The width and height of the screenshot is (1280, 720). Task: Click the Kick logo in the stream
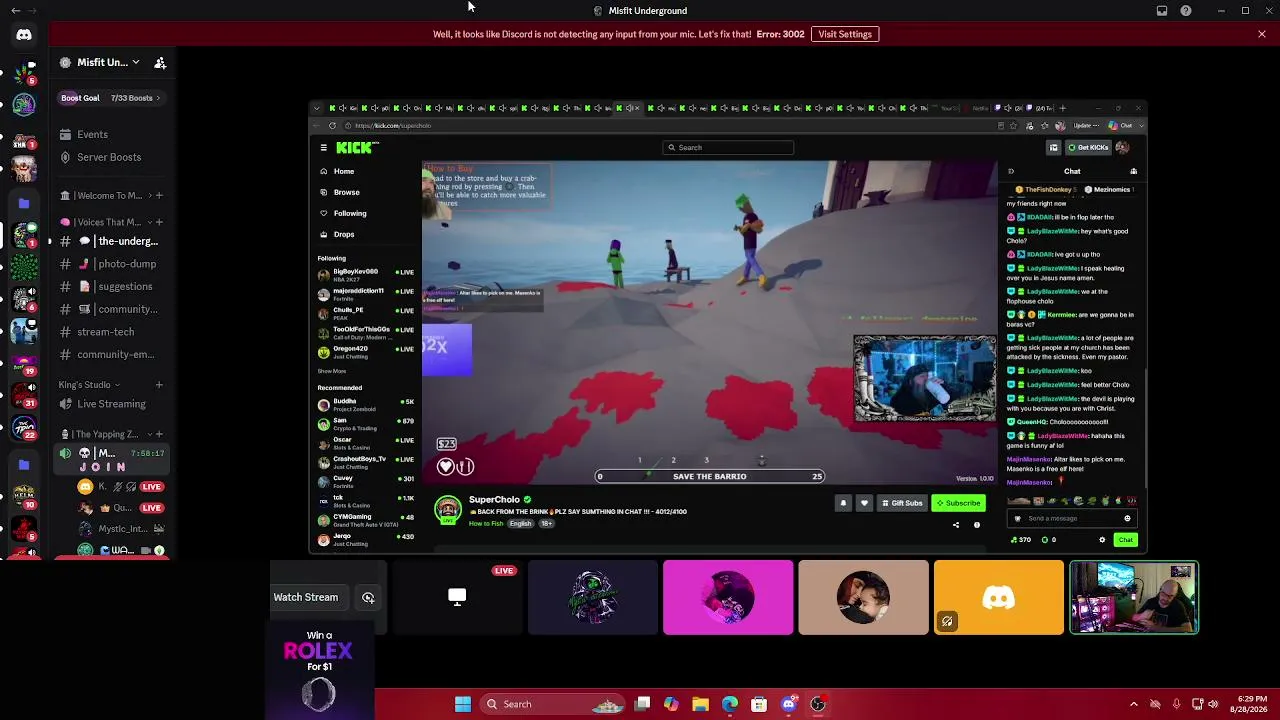point(357,148)
